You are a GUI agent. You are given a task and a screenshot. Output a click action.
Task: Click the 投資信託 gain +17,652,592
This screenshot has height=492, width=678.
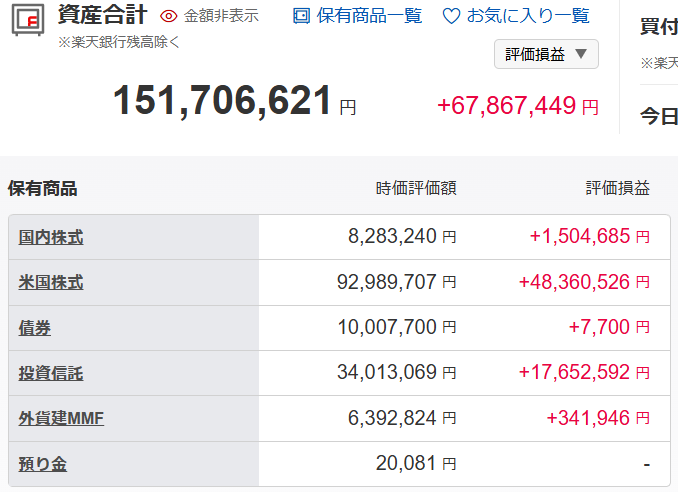(x=574, y=373)
